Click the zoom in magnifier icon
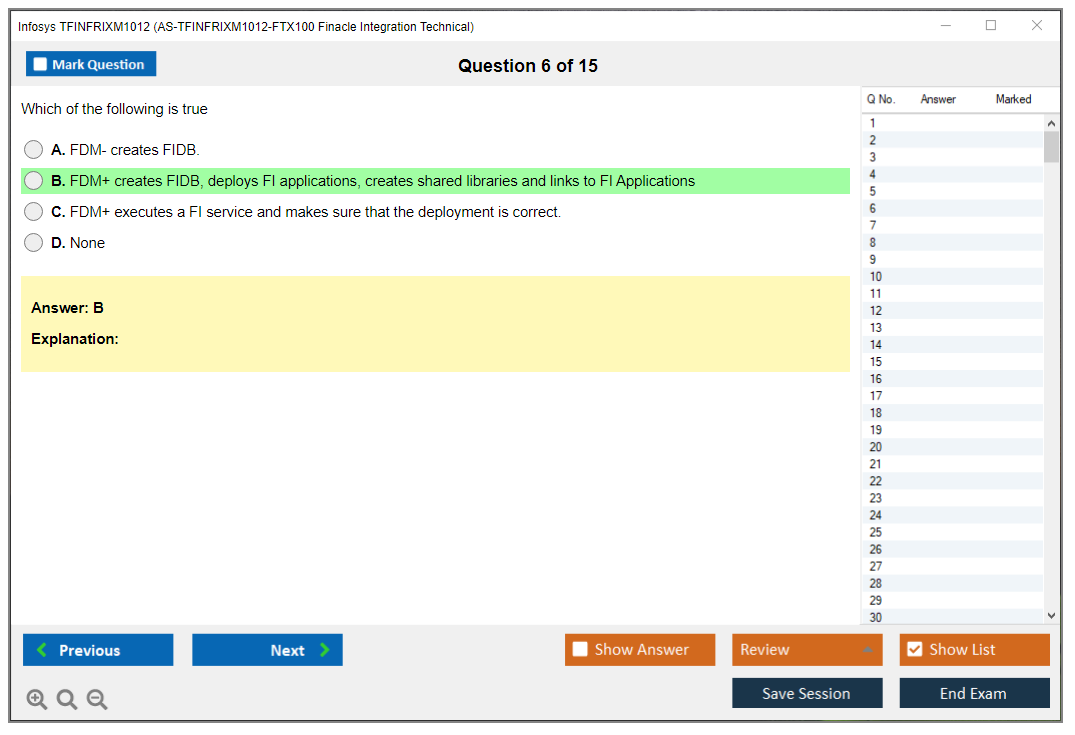The height and width of the screenshot is (735, 1075). tap(37, 700)
